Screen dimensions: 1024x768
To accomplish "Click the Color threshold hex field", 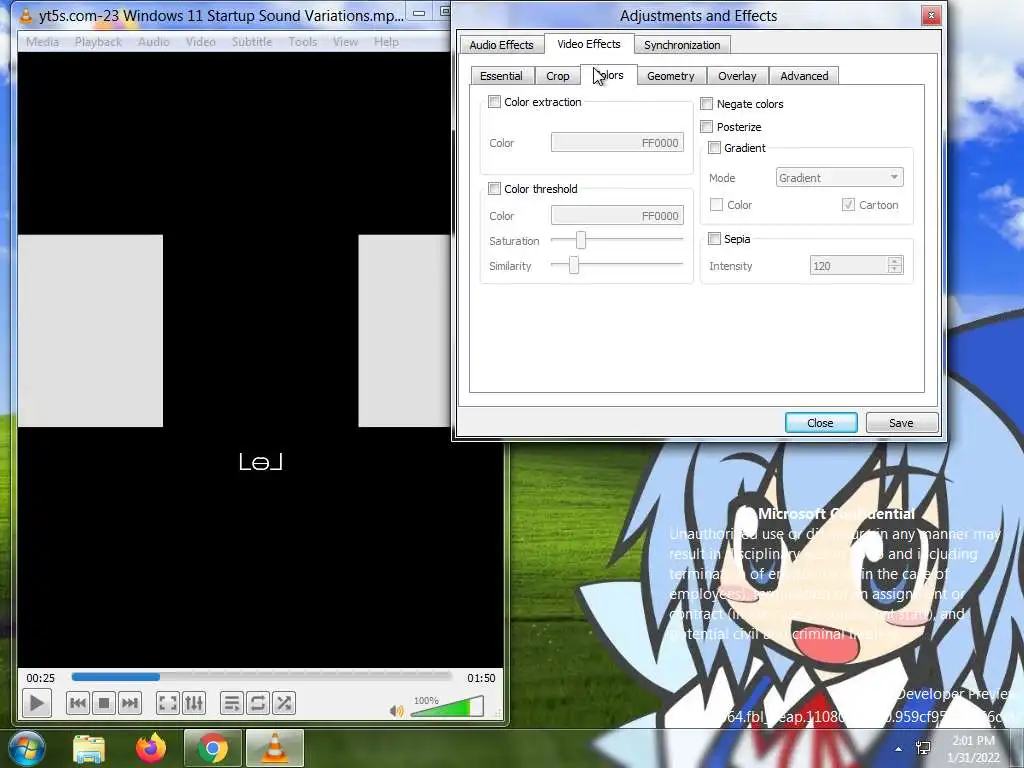I will (617, 216).
